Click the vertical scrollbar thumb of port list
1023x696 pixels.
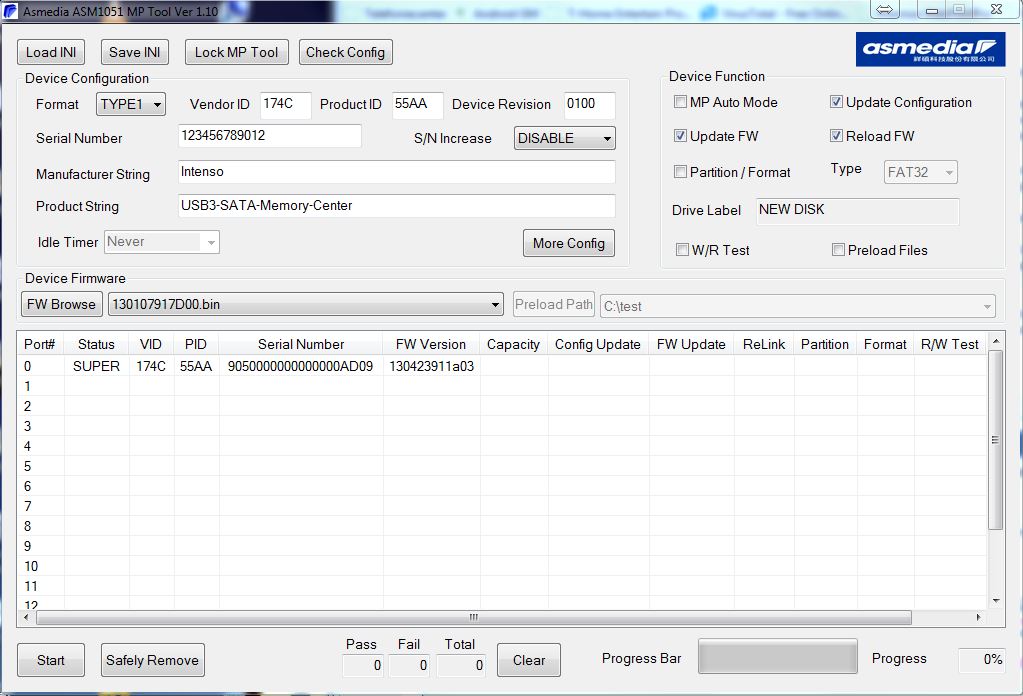pos(995,440)
